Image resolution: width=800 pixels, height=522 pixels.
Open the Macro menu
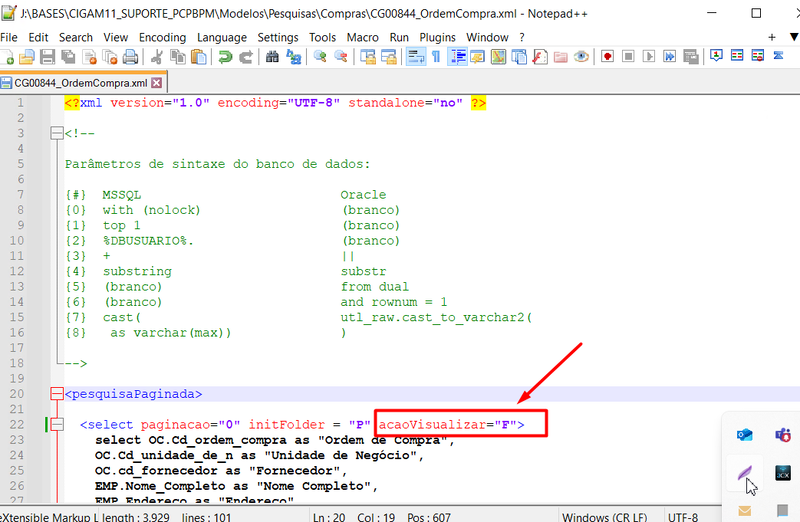[362, 37]
